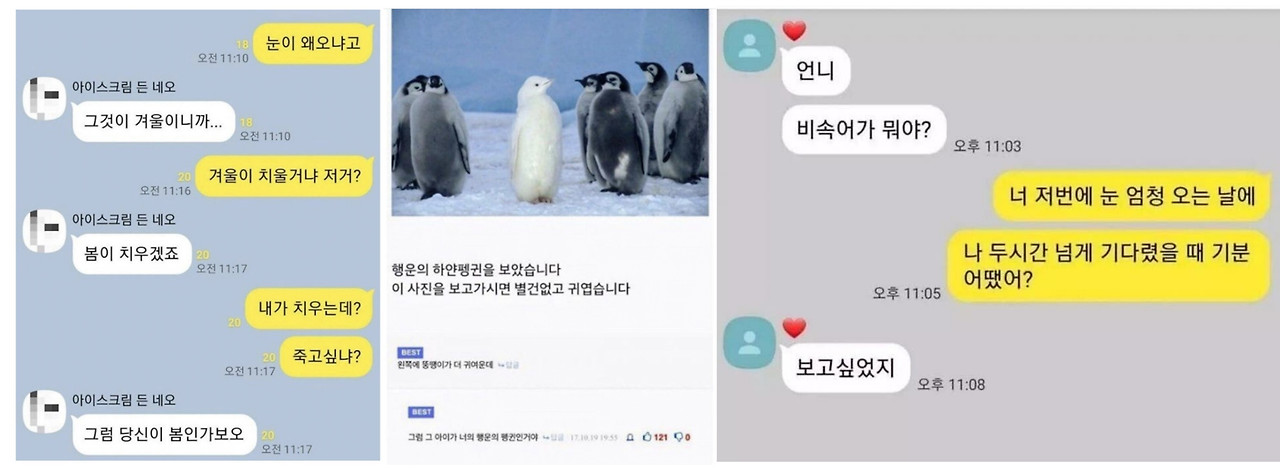
Task: Click the lower BEST badge on the second comment
Action: [x=421, y=412]
